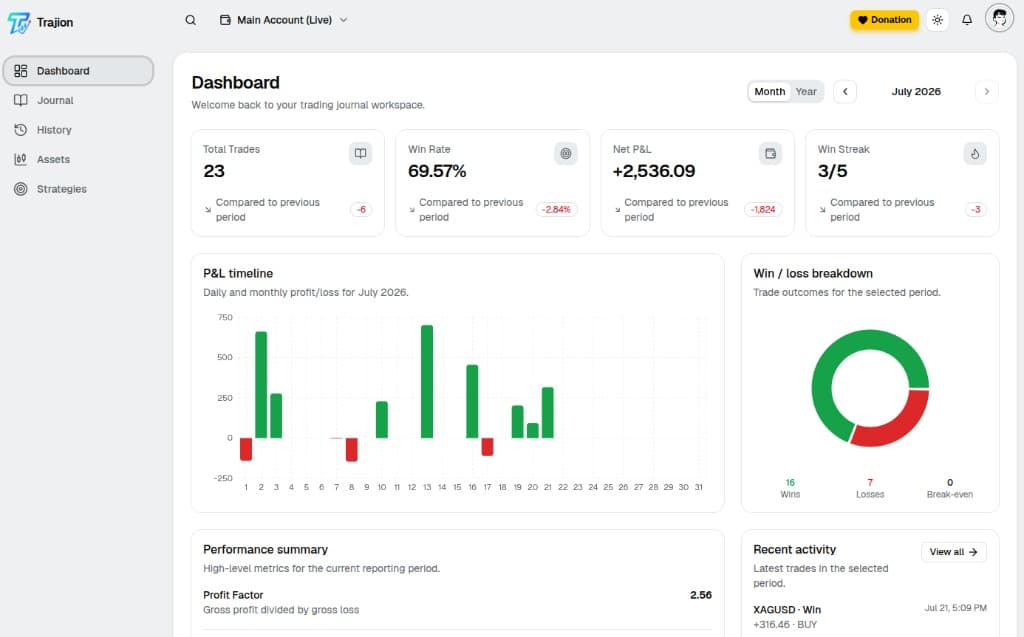Expand the Main Account (Live) dropdown
This screenshot has width=1024, height=637.
point(283,20)
